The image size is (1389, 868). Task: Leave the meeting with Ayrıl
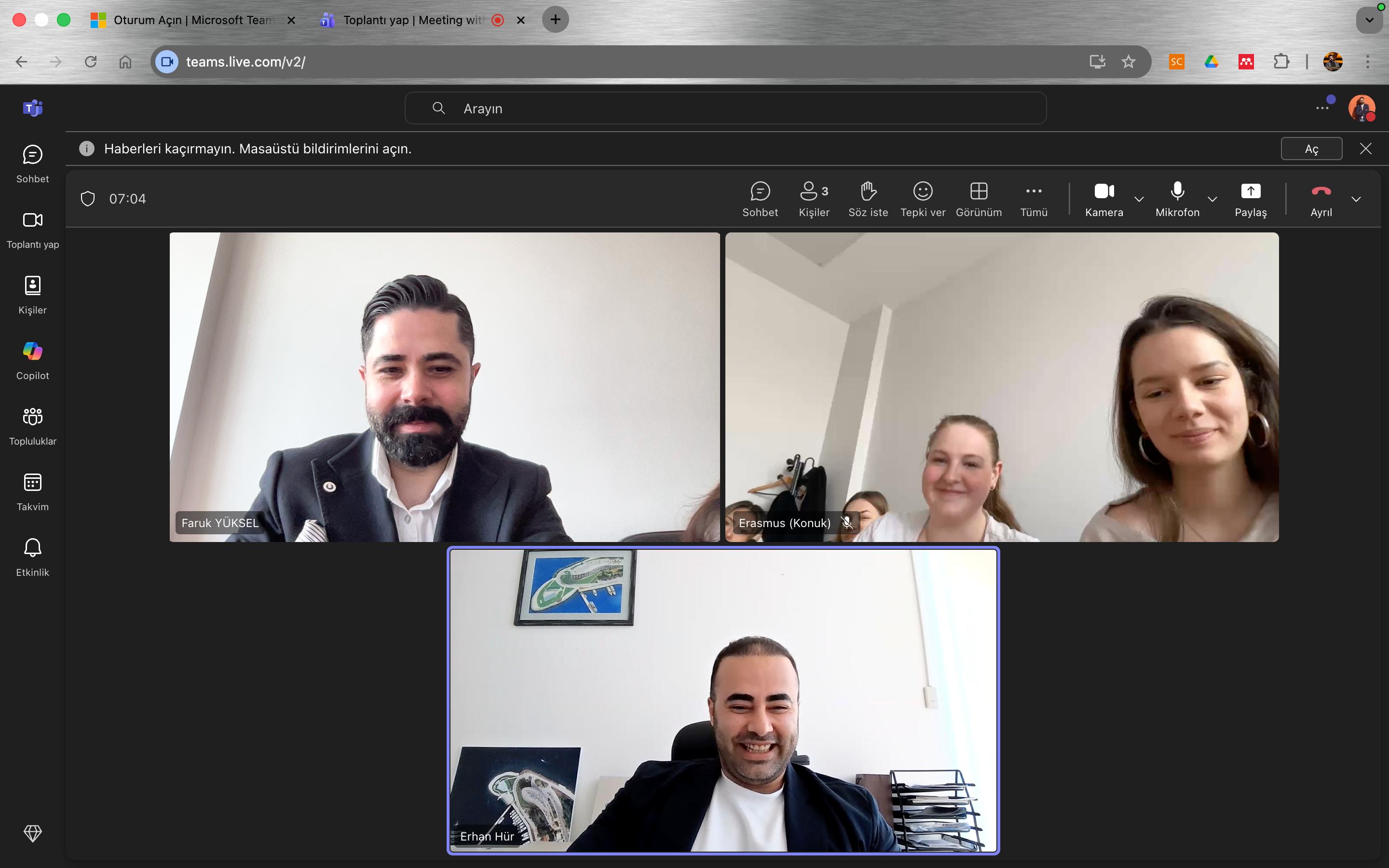1321,199
